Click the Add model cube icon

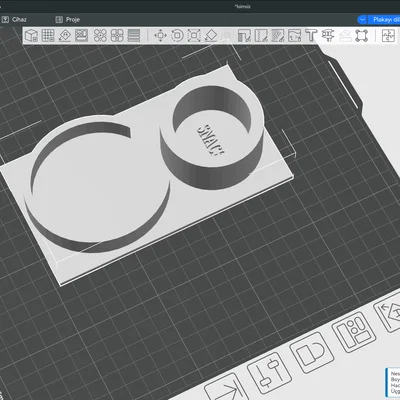pos(32,35)
